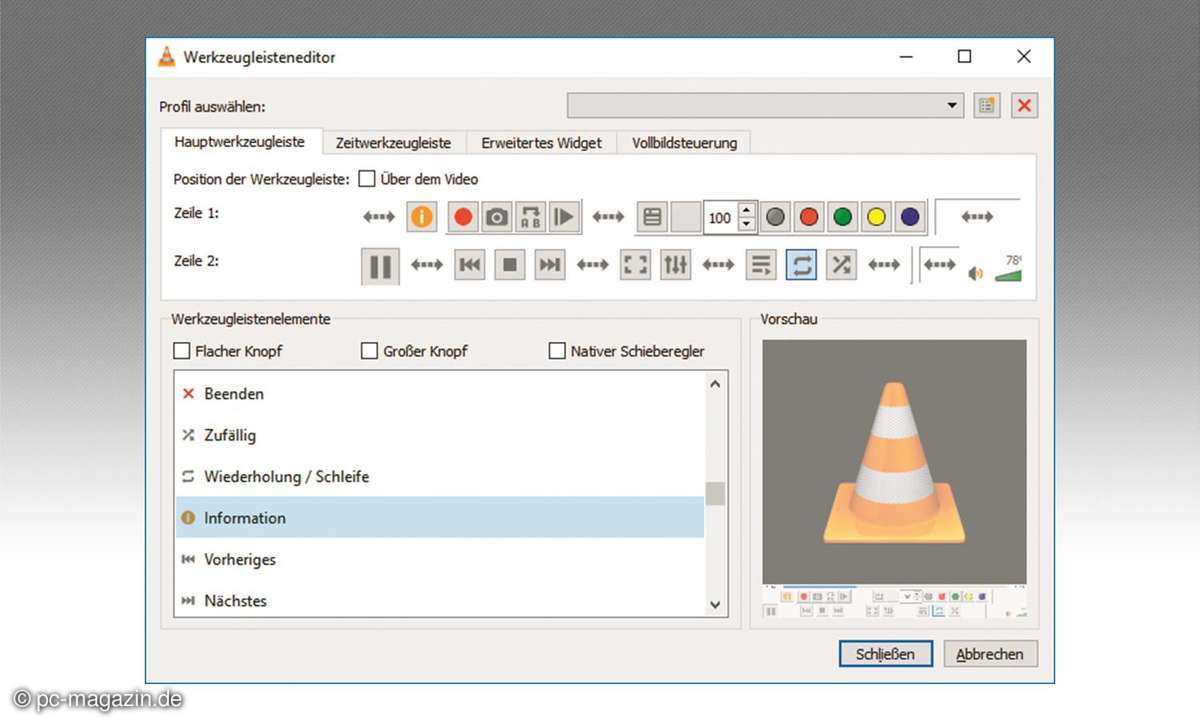Image resolution: width=1200 pixels, height=720 pixels.
Task: Click the Stop icon in Zeile 2
Action: (x=510, y=265)
